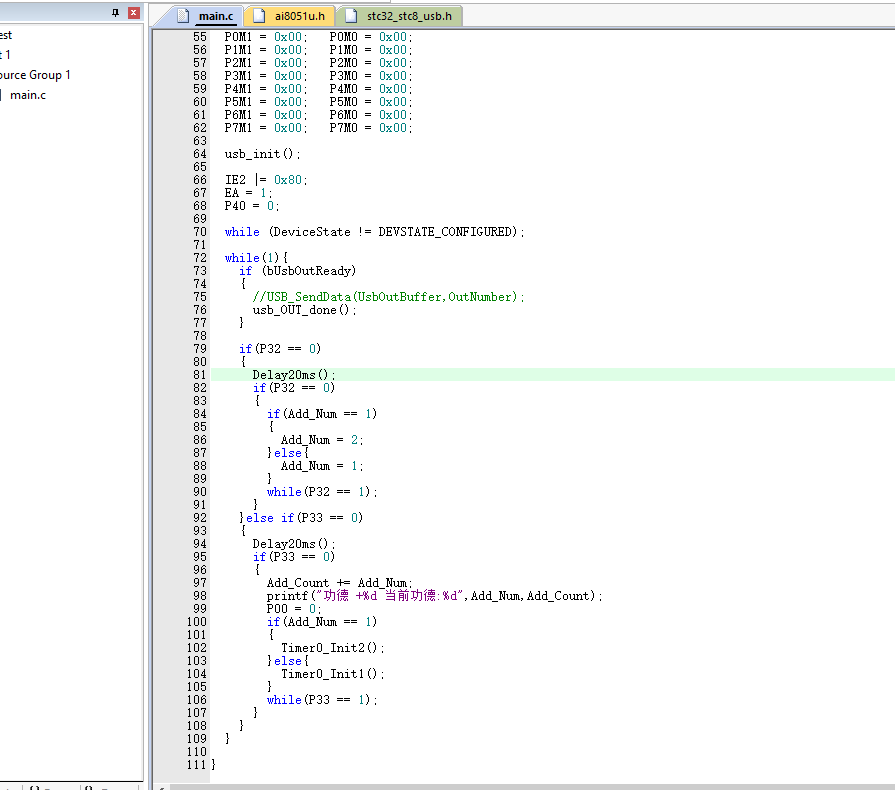Click the P5M0 = 0x00; assignment
Screen dimensions: 895x790
[370, 102]
